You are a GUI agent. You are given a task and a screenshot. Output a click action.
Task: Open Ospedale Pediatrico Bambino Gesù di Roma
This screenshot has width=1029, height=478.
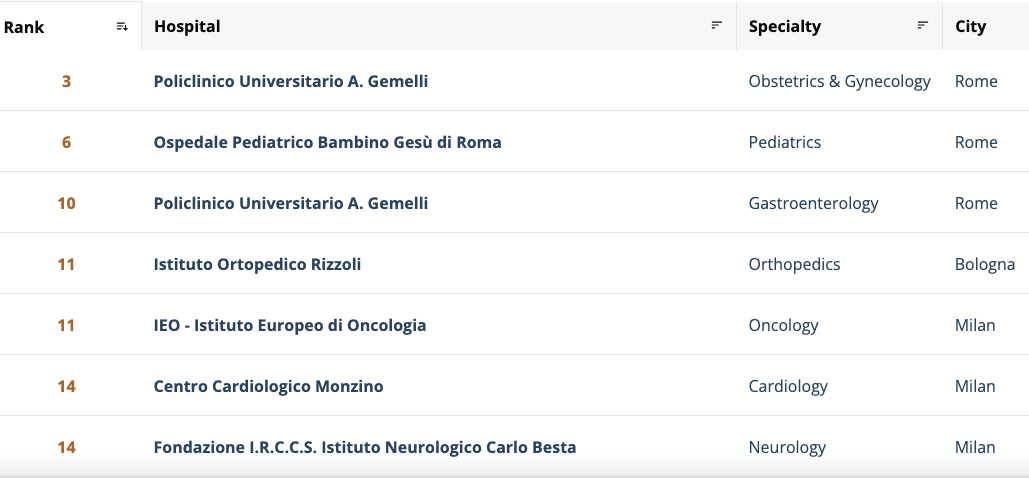pyautogui.click(x=327, y=142)
